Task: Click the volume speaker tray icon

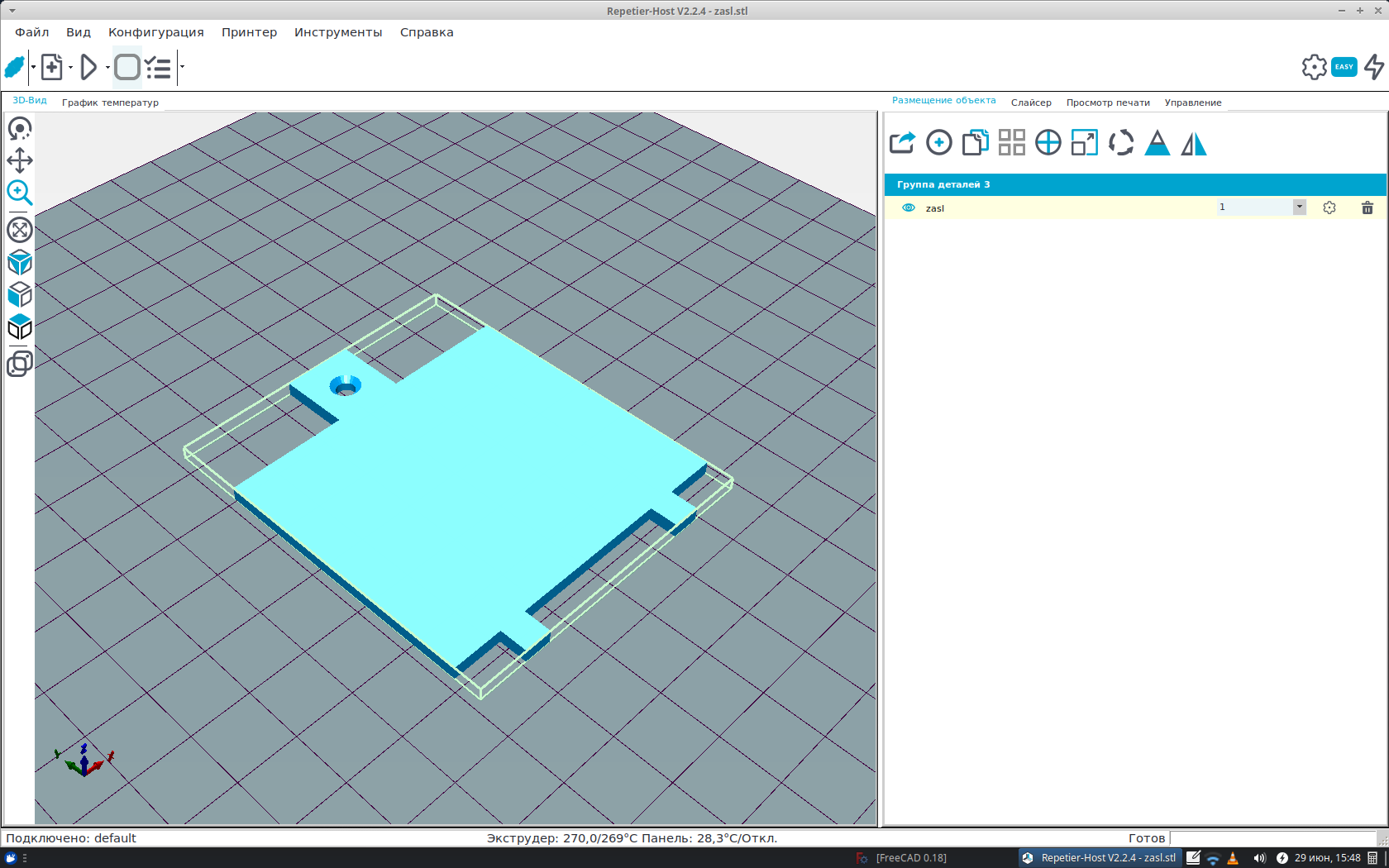Action: coord(1259,858)
